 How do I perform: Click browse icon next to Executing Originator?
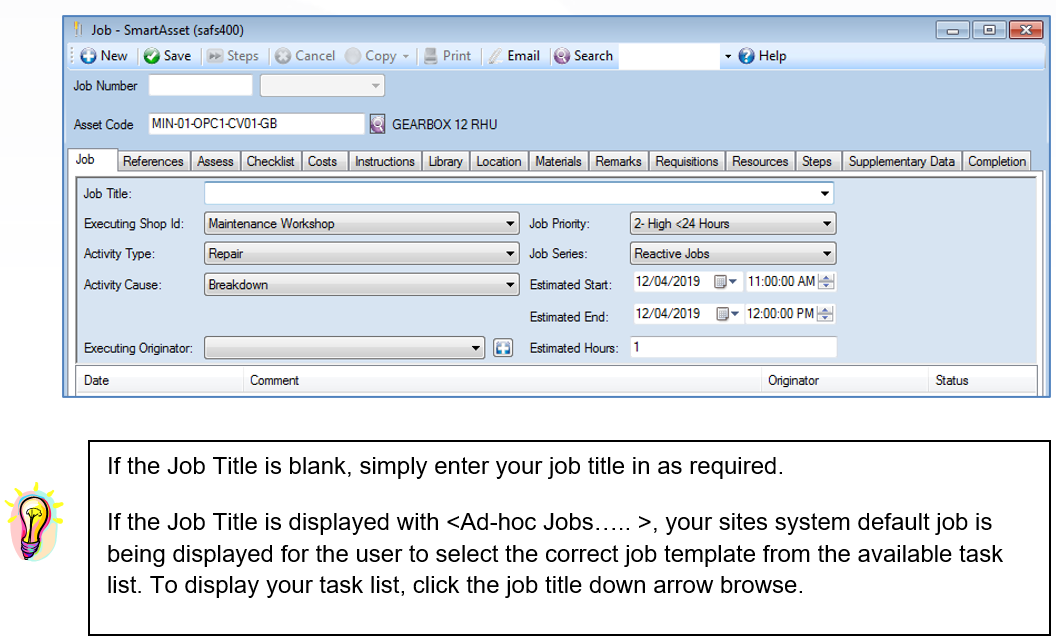[x=503, y=348]
